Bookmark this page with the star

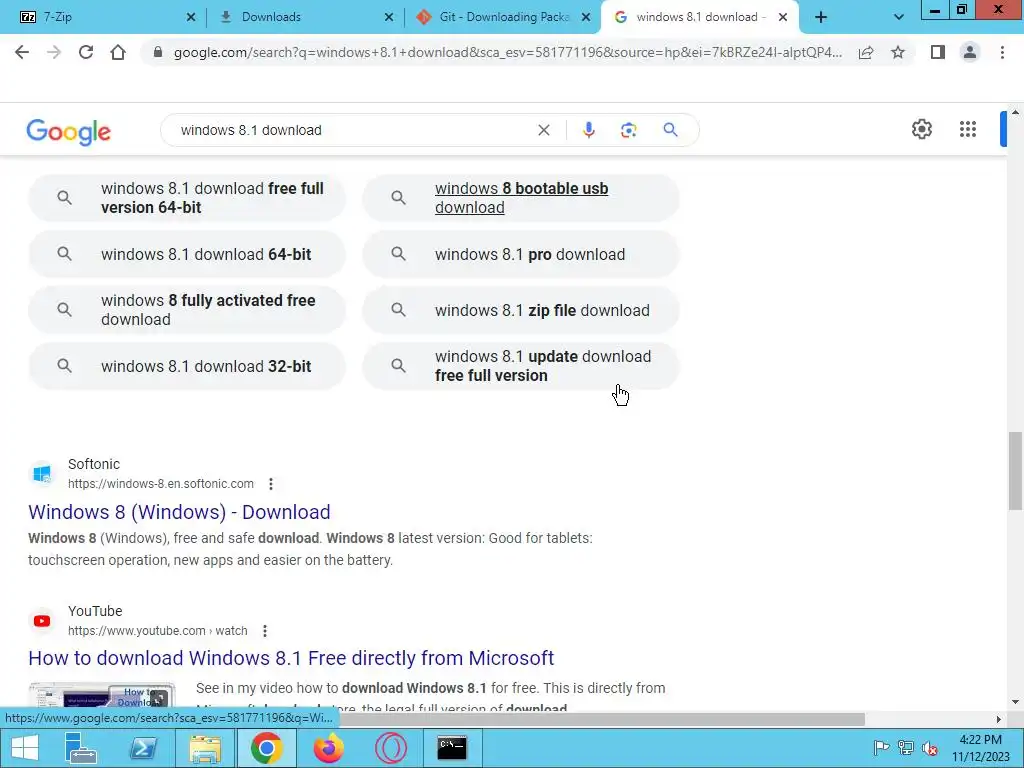coord(898,52)
